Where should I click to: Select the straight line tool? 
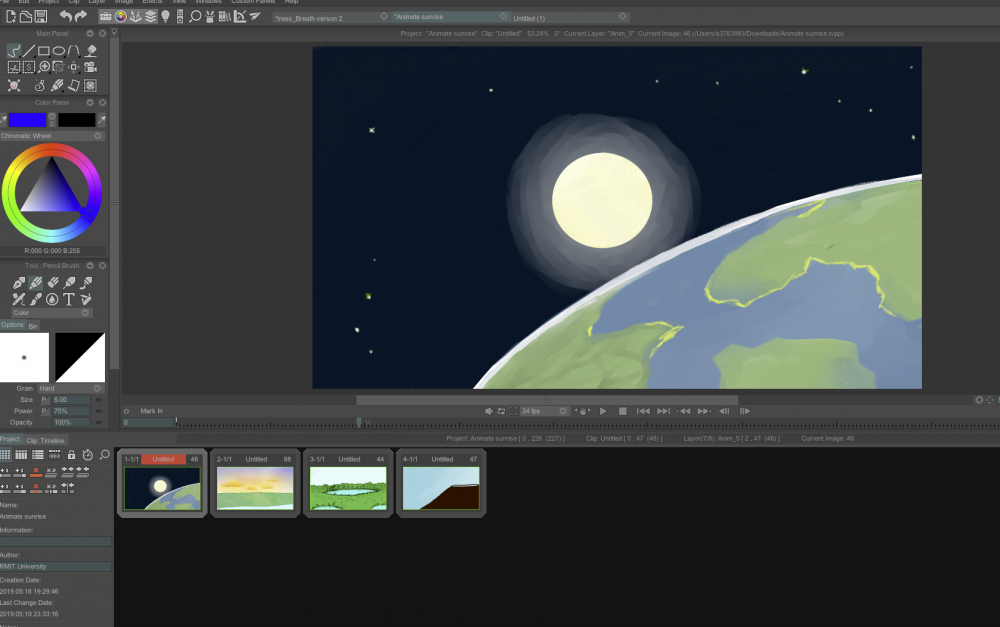click(29, 50)
